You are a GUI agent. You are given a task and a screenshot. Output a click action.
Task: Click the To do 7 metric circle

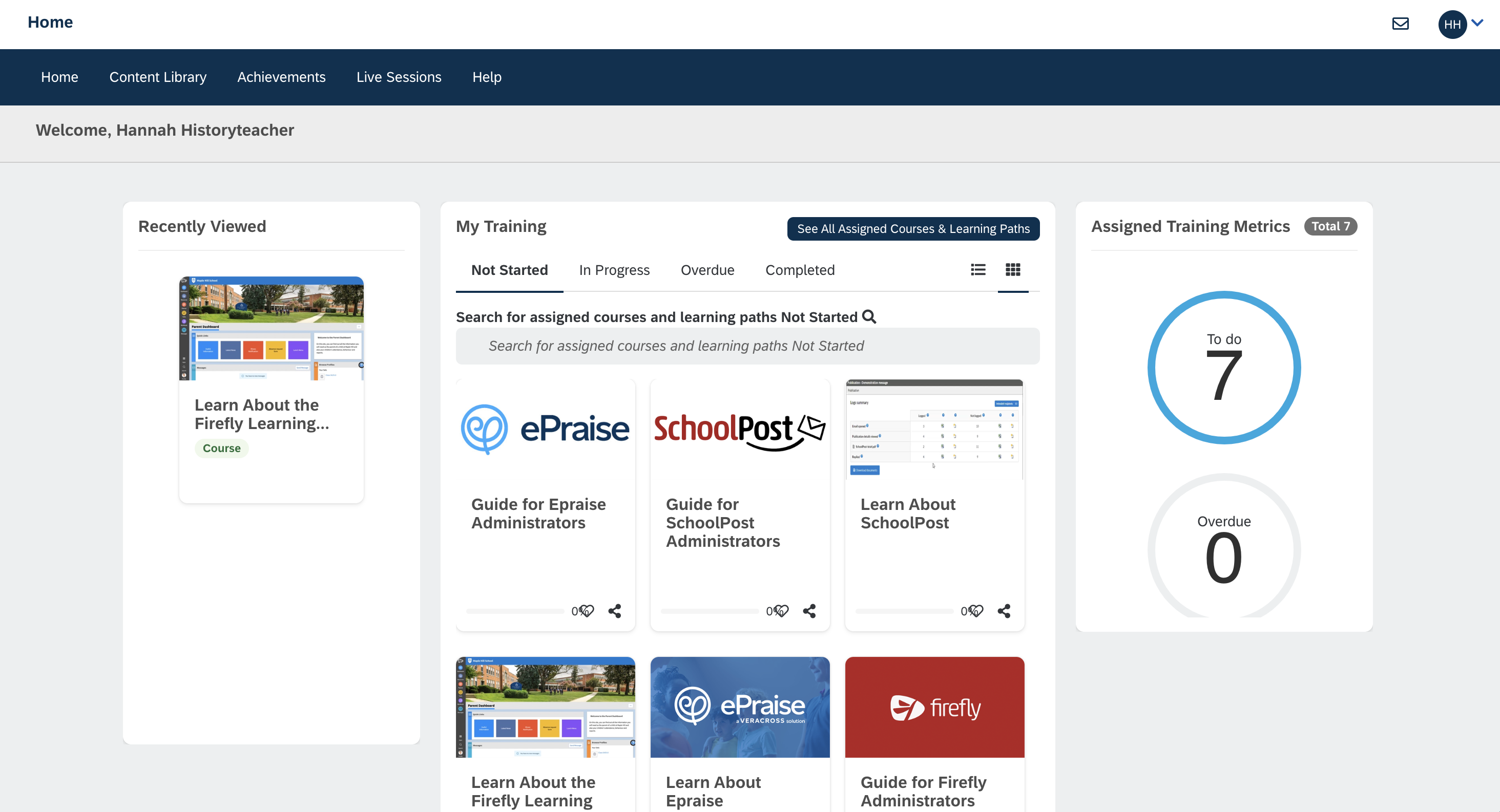point(1224,368)
